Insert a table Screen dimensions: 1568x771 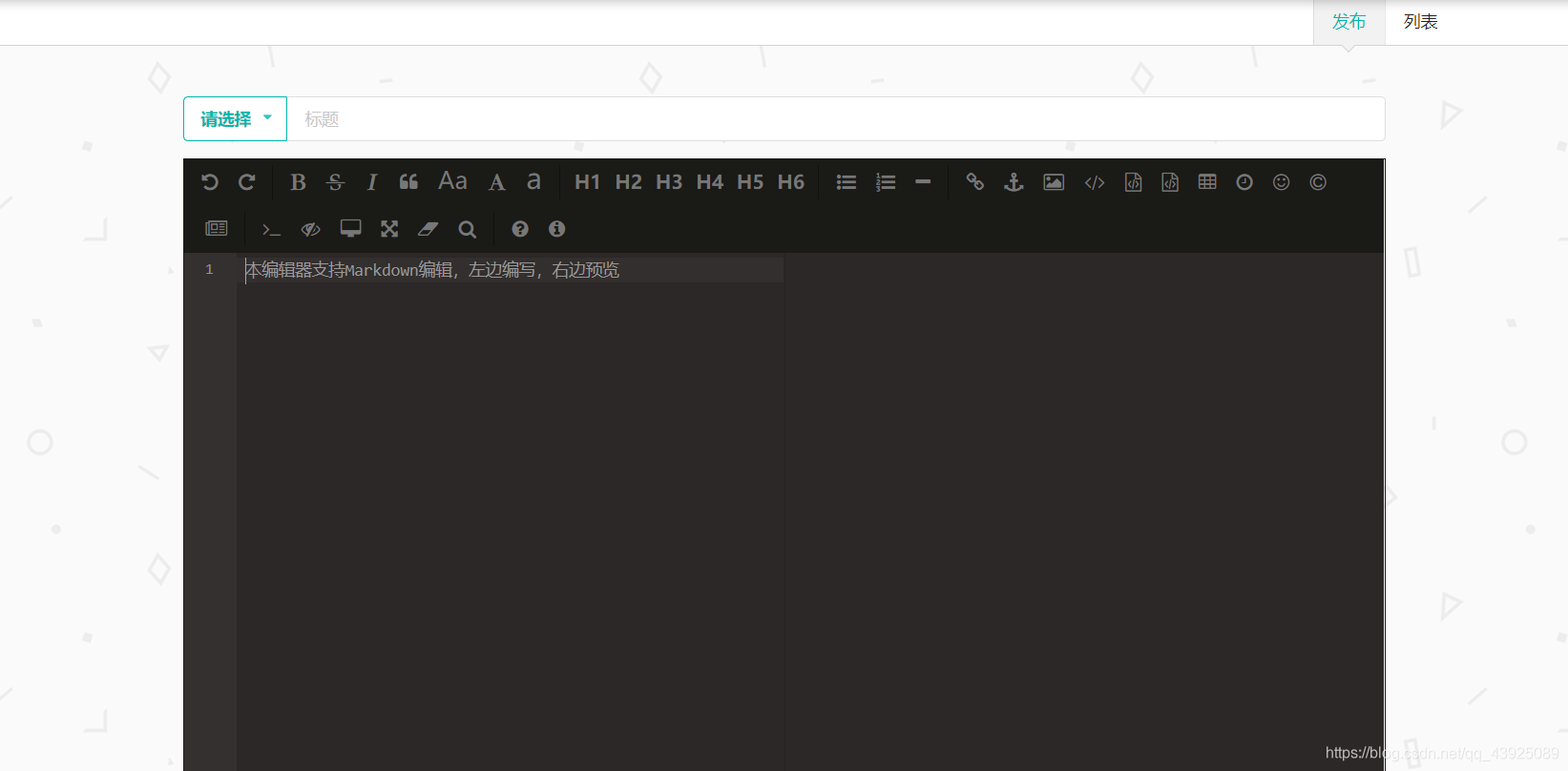[1207, 181]
